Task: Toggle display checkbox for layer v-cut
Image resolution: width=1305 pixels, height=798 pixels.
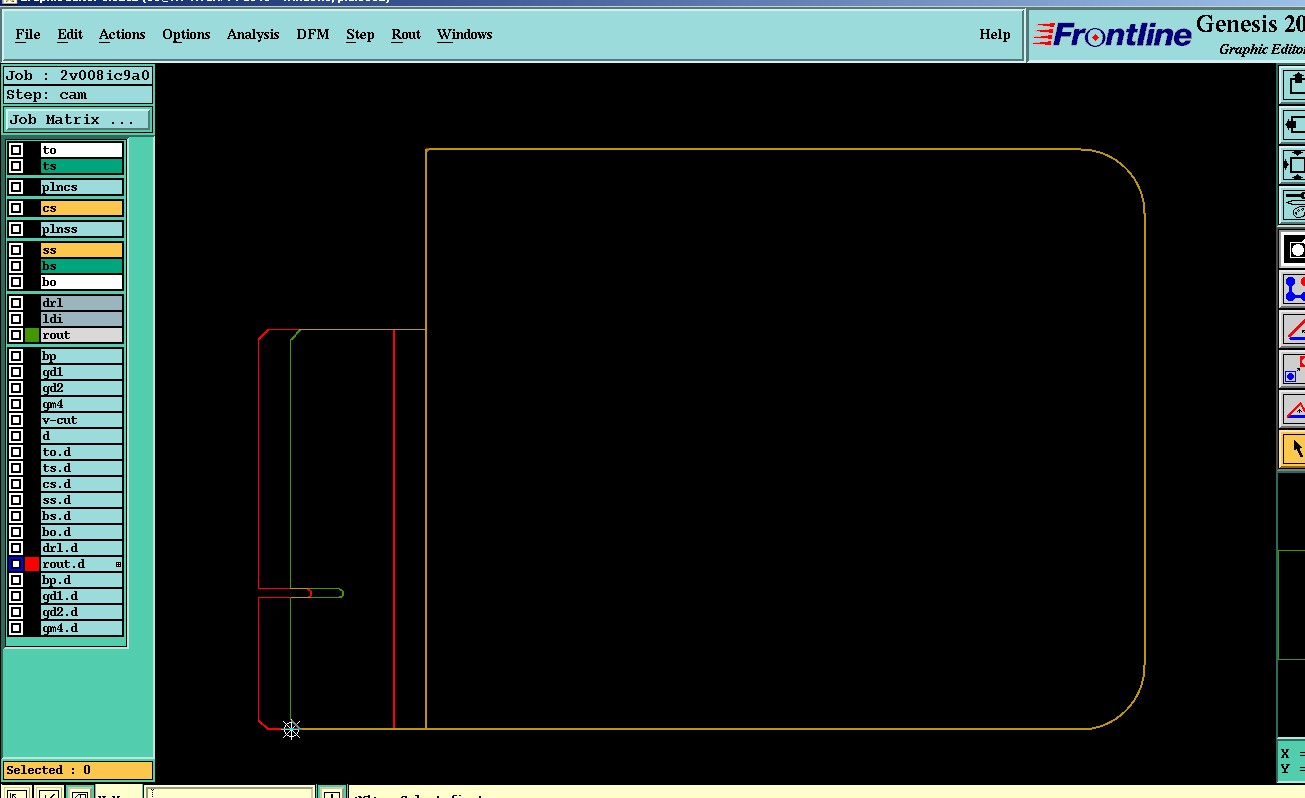Action: (x=16, y=420)
